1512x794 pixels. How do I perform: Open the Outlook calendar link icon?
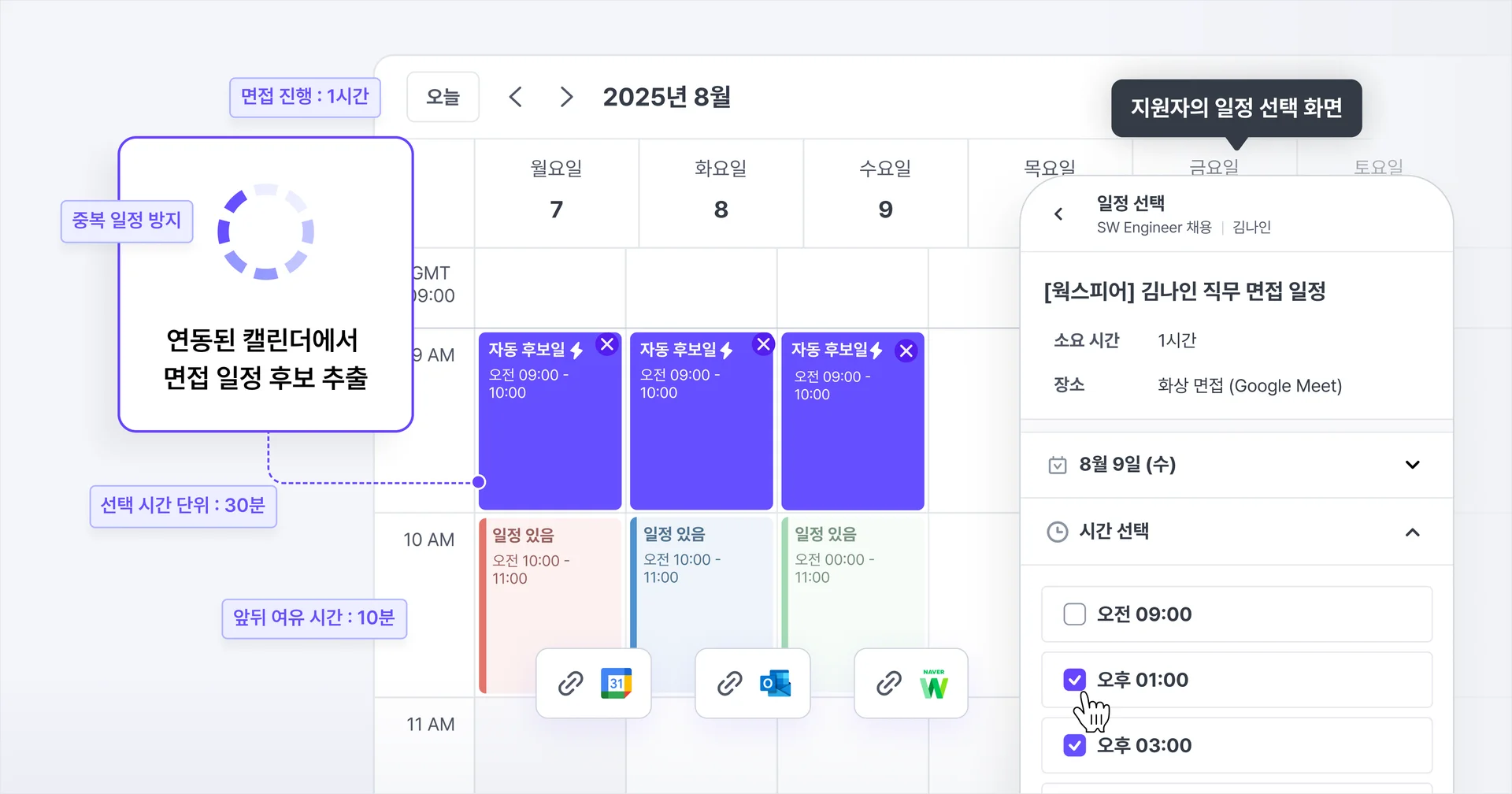click(776, 684)
